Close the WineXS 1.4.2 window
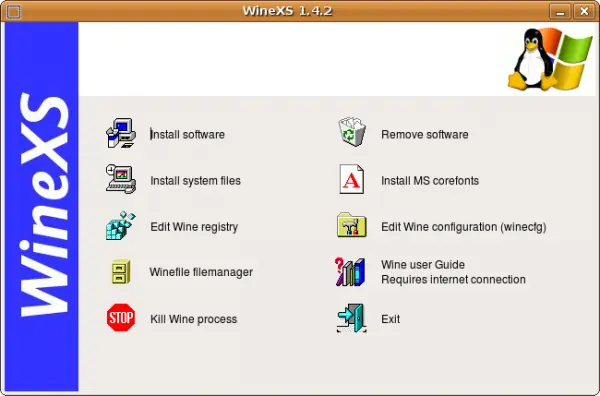The width and height of the screenshot is (600, 396). [x=584, y=11]
